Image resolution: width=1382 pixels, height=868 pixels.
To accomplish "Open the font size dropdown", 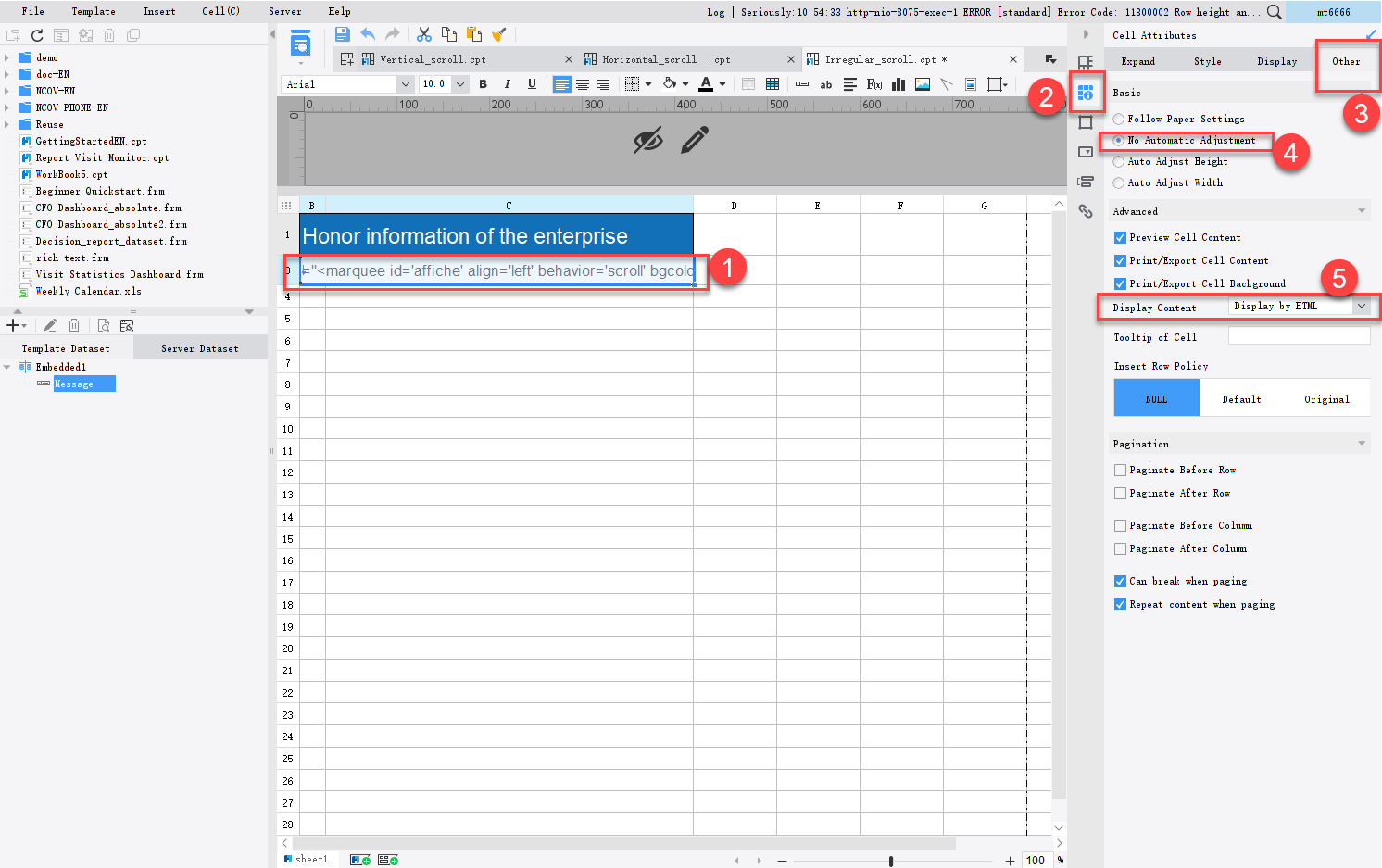I will click(459, 84).
